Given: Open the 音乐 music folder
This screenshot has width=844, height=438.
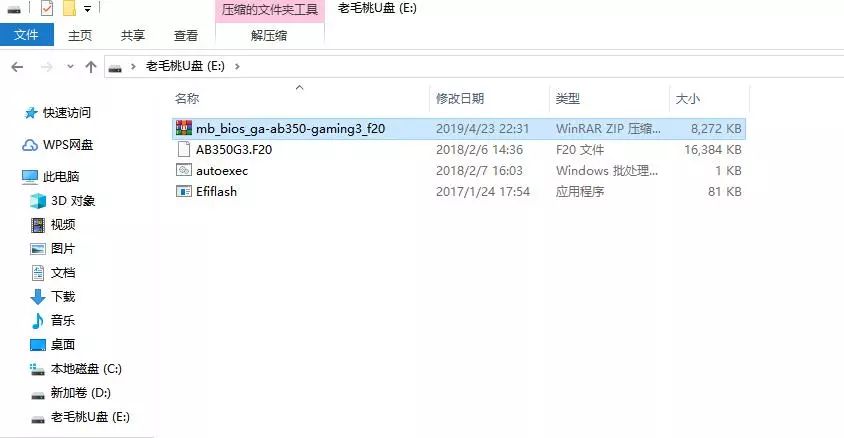Looking at the screenshot, I should coord(53,321).
